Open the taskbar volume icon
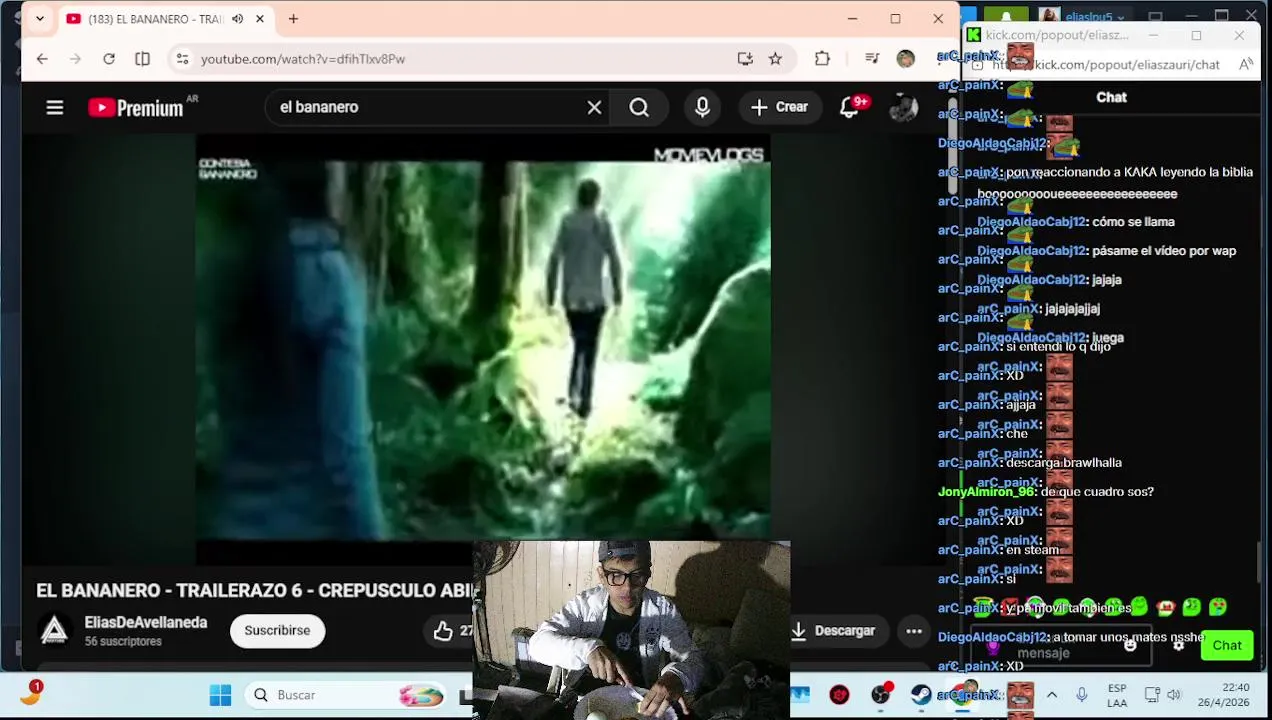 (x=1174, y=695)
